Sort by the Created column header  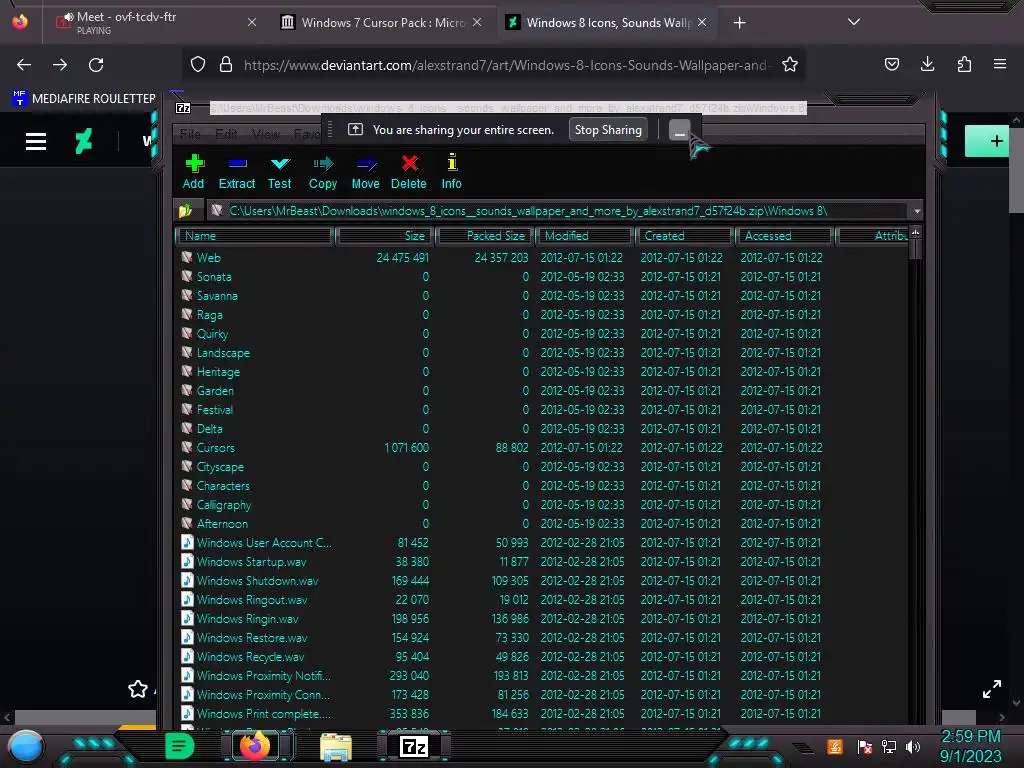(x=684, y=236)
